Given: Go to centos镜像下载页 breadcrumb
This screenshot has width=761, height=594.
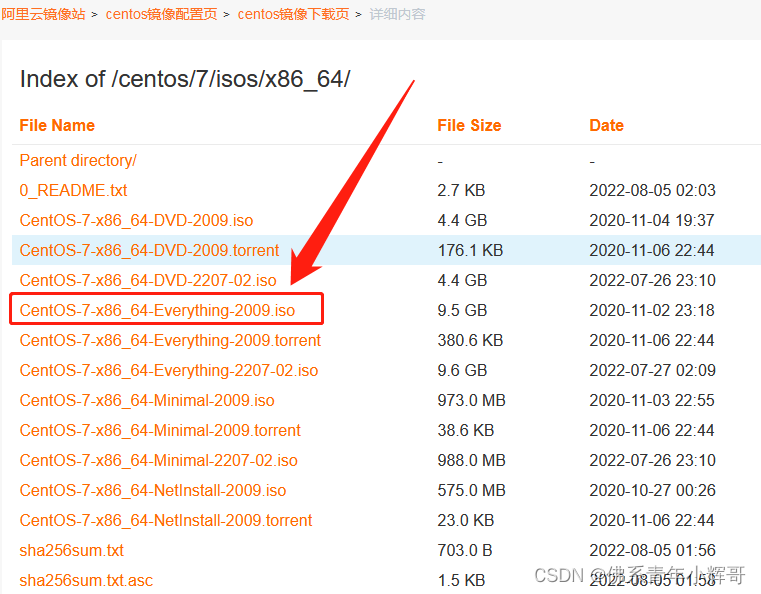Looking at the screenshot, I should coord(293,14).
